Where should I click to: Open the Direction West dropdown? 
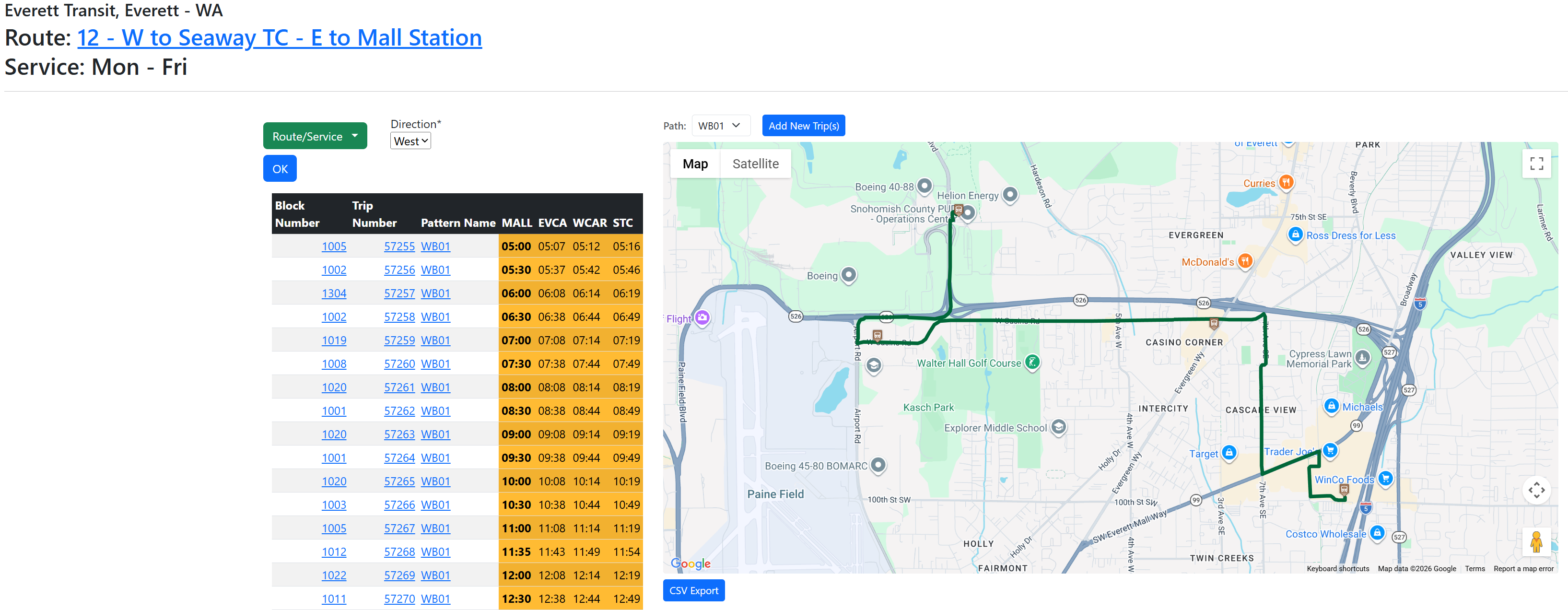[x=410, y=141]
